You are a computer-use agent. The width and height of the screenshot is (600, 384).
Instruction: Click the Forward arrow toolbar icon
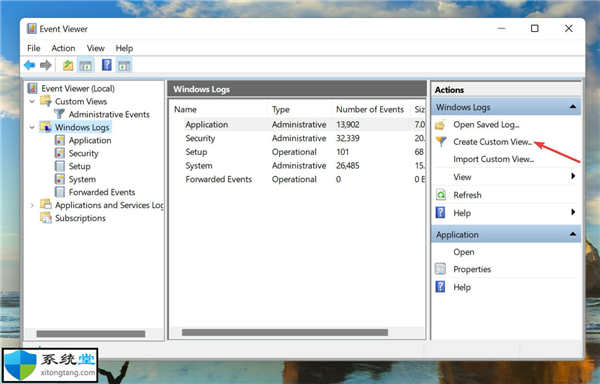tap(46, 65)
